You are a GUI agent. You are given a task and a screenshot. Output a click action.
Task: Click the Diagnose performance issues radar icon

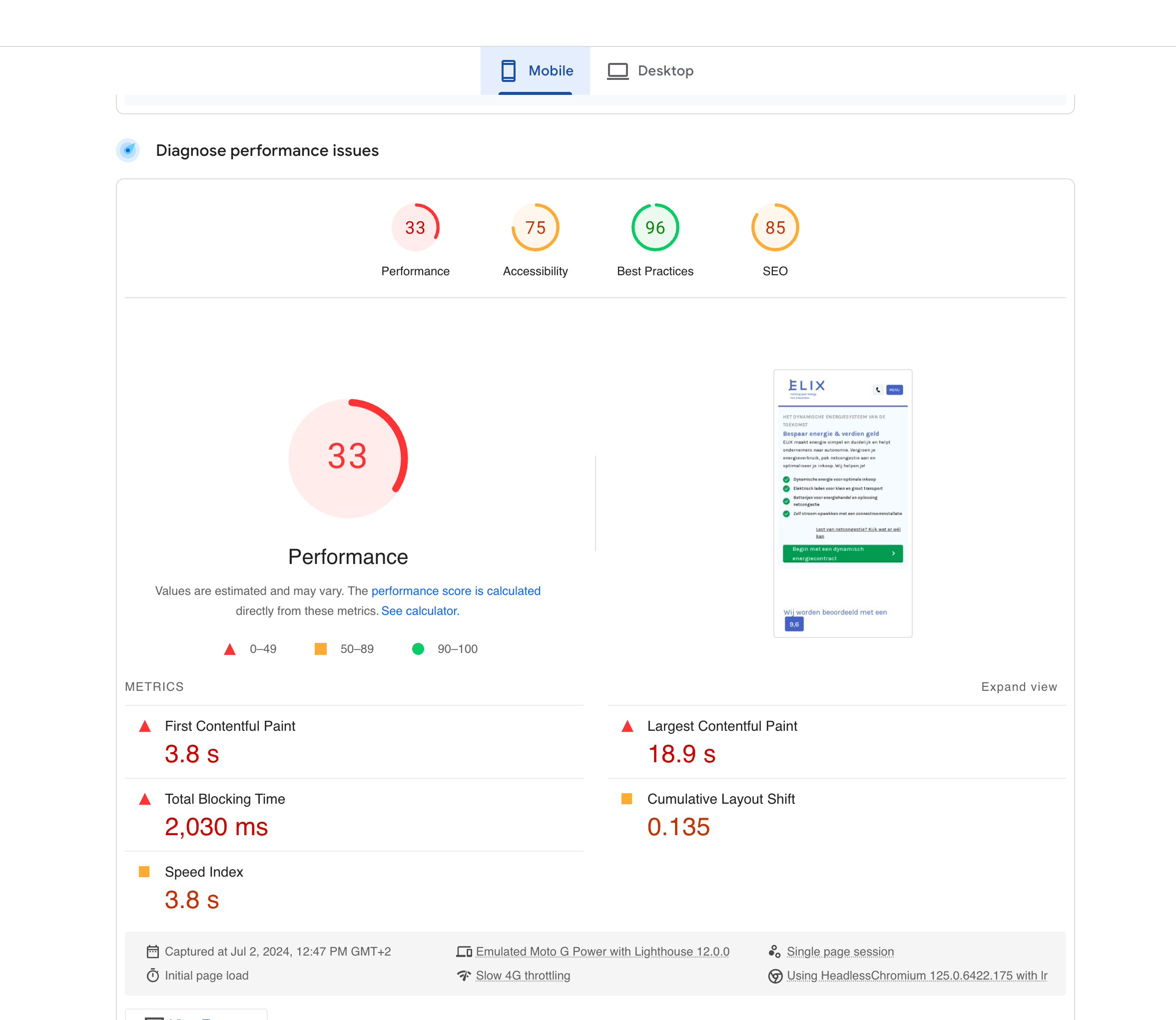128,150
